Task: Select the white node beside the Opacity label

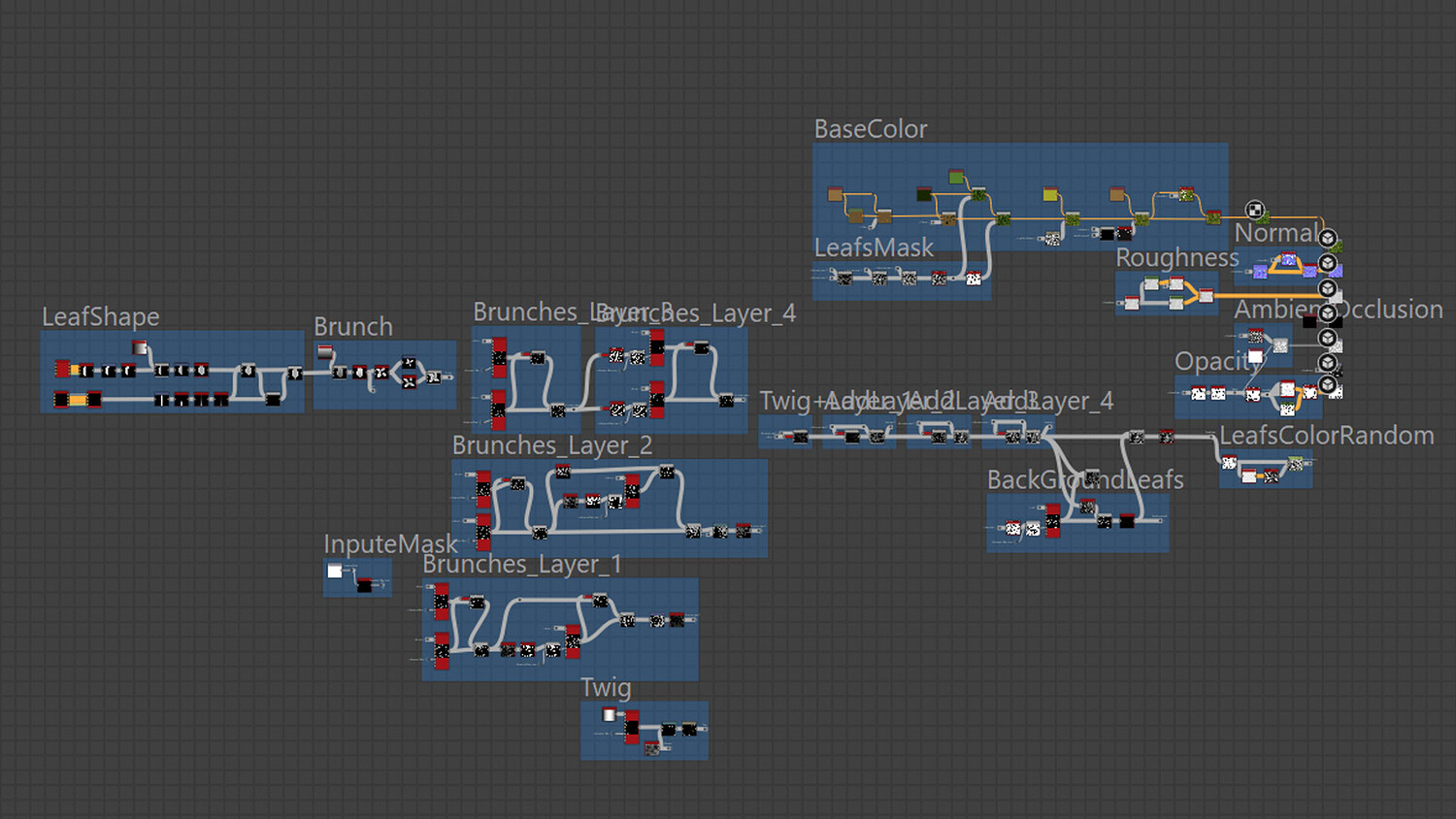Action: click(1255, 356)
